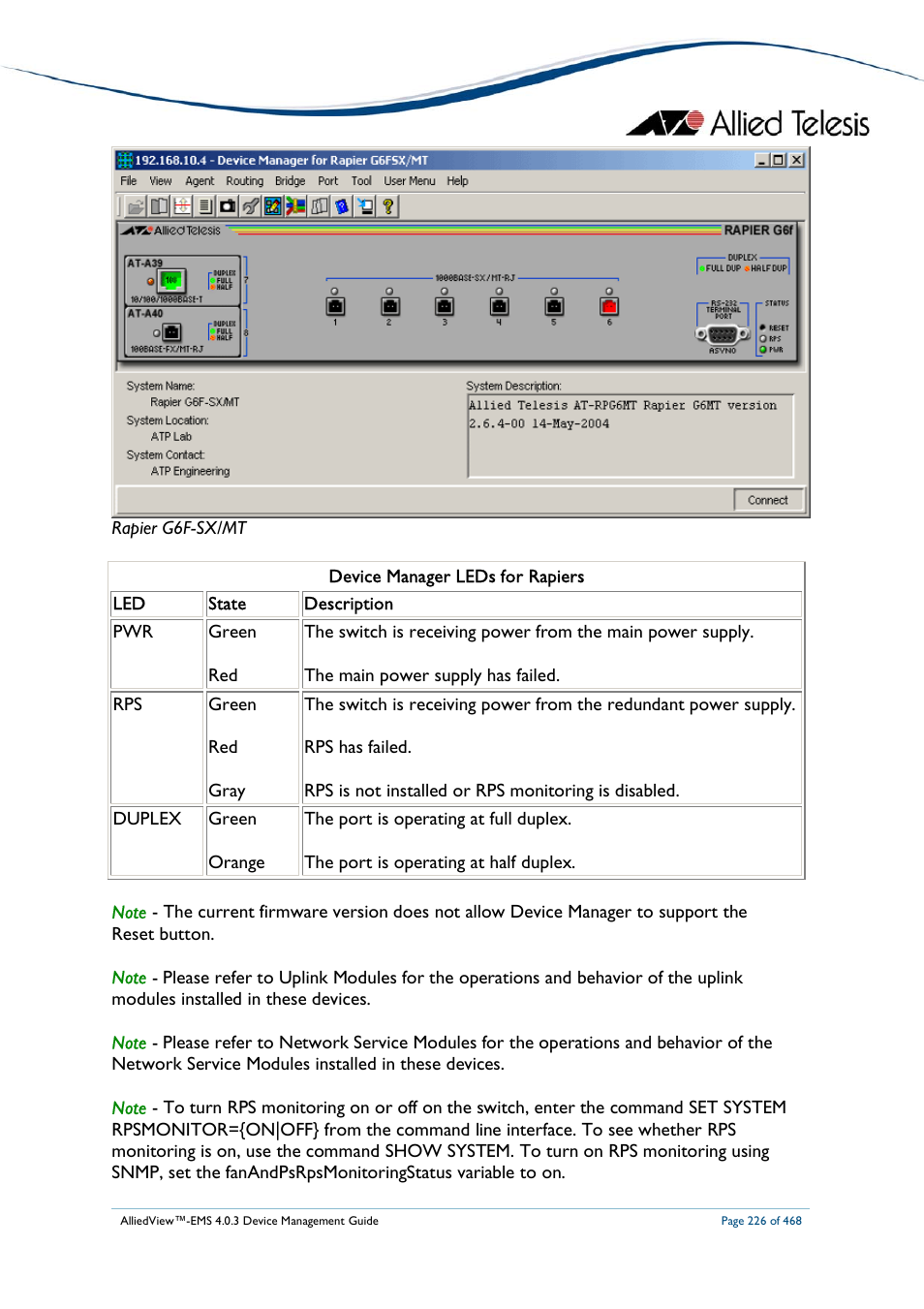924x1309 pixels.
Task: Click the link LED above port 6
Action: coord(609,291)
